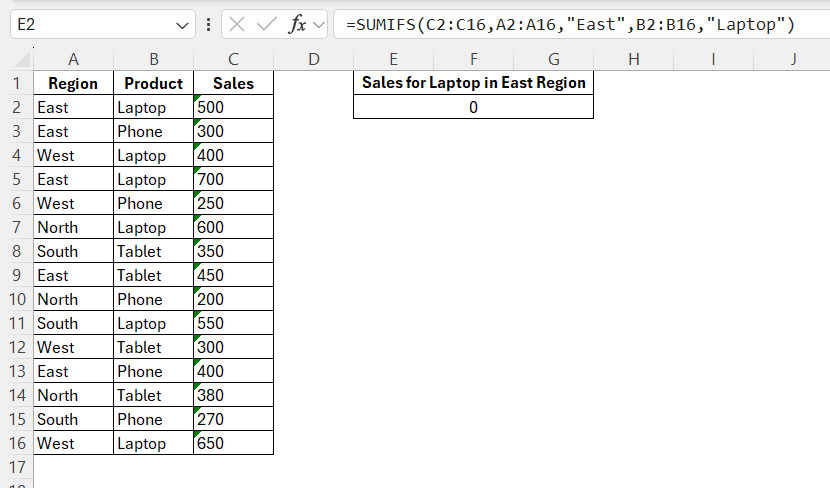Click the Product header cell
This screenshot has width=830, height=488.
(153, 83)
